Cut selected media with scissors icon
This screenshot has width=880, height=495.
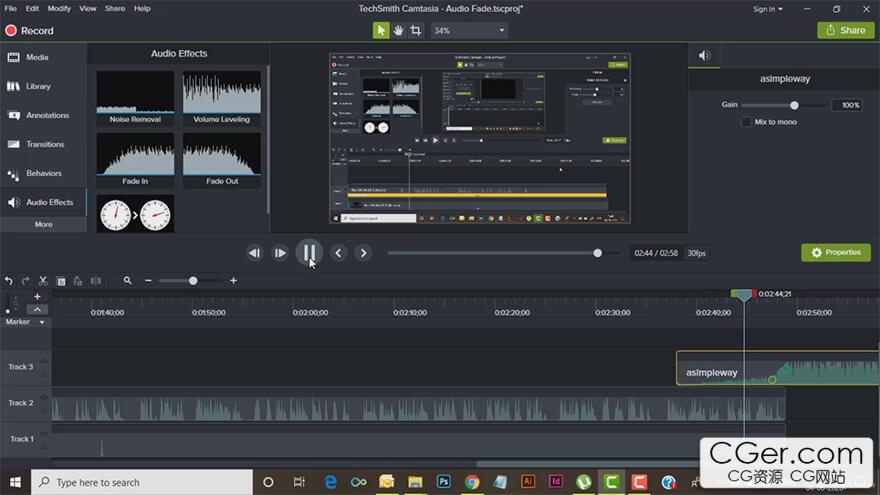pos(43,281)
